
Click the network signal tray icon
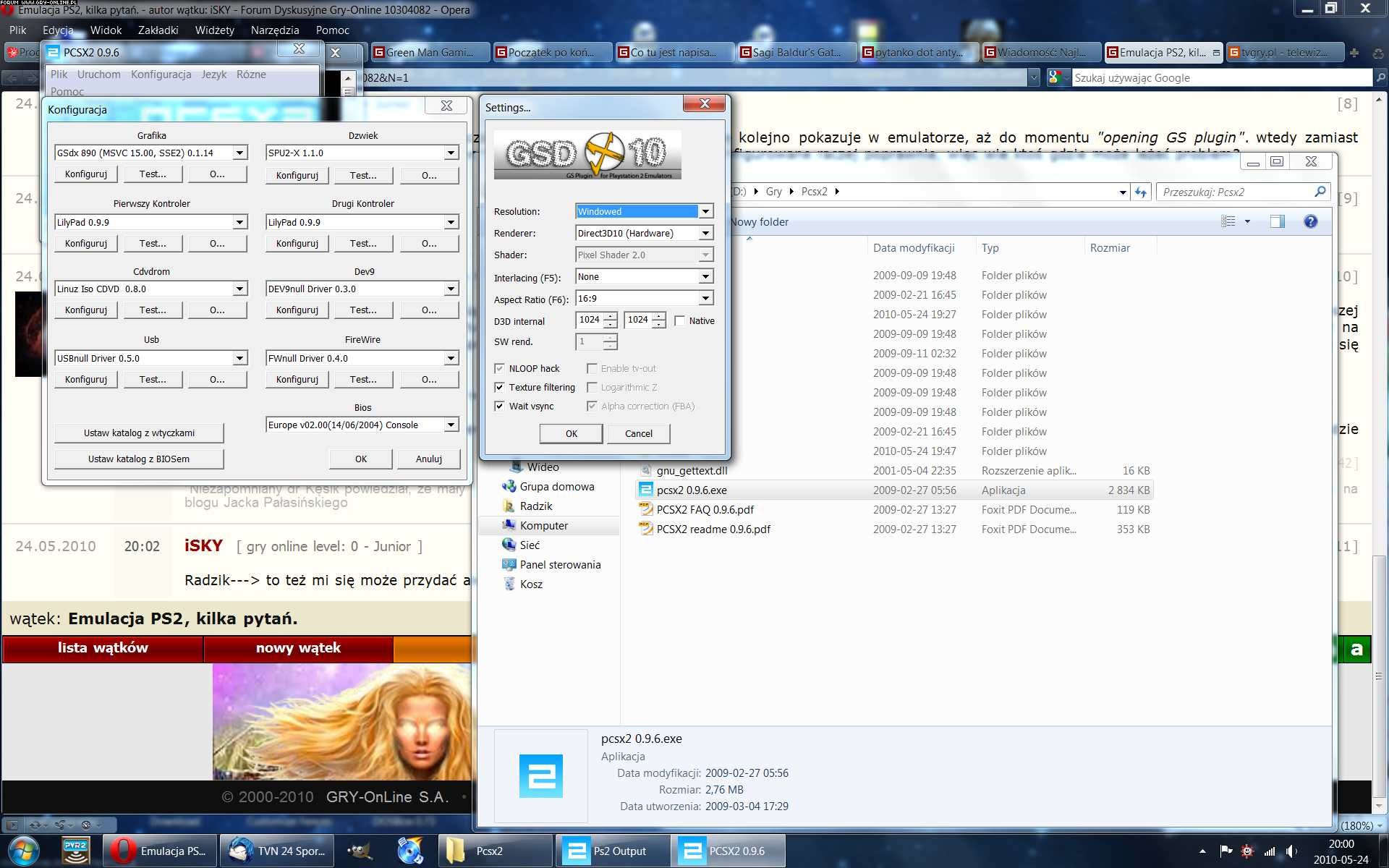[1270, 851]
